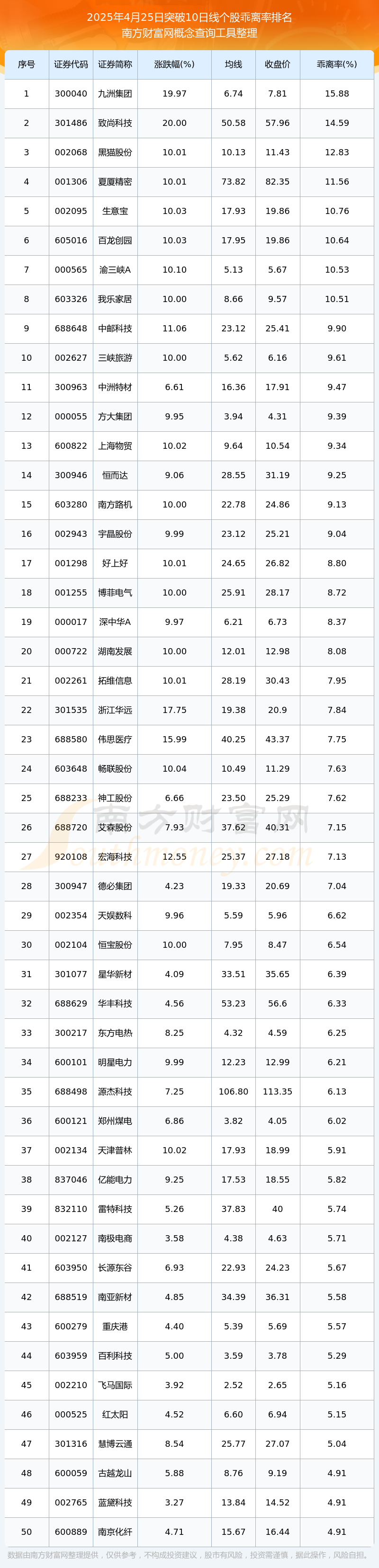Click 畅联股份 stock name
379x1568 pixels.
(x=115, y=769)
